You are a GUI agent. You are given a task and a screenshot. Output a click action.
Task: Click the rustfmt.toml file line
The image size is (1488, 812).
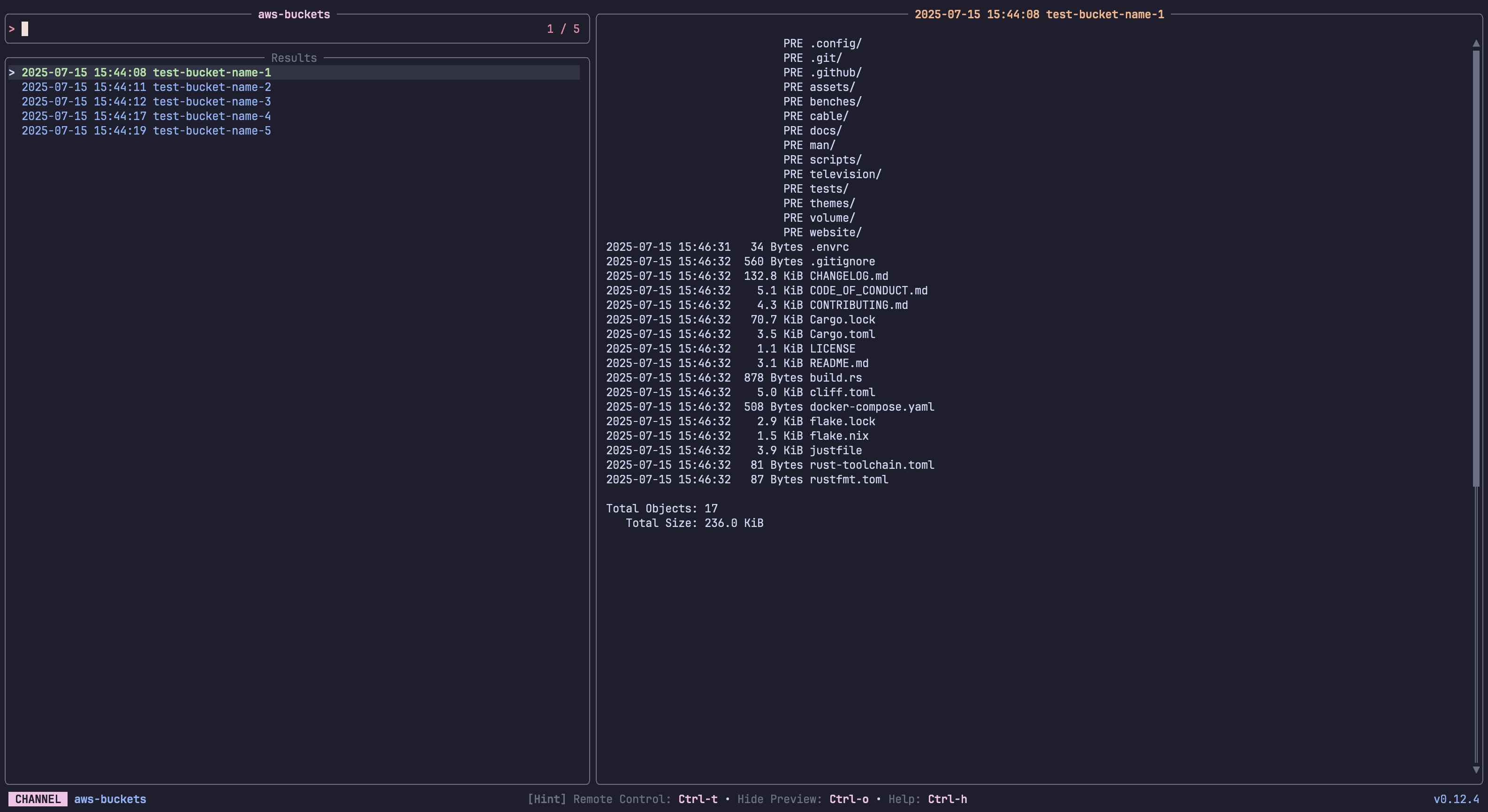[x=747, y=480]
